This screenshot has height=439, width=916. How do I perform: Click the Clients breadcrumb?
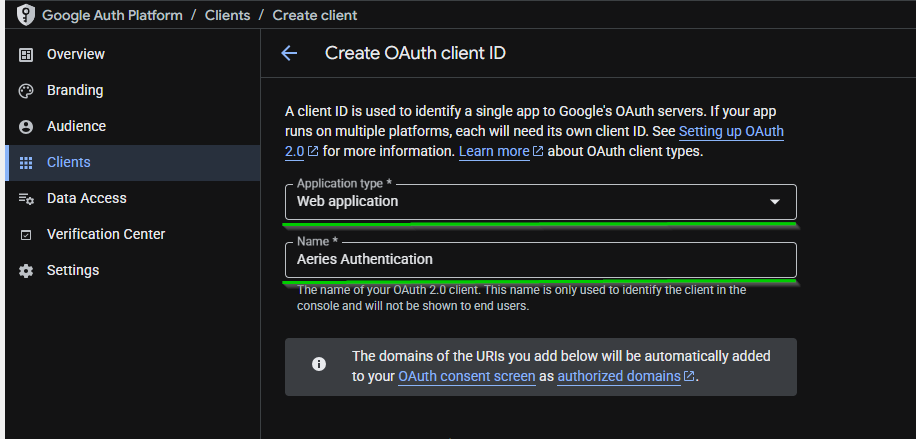[x=227, y=16]
